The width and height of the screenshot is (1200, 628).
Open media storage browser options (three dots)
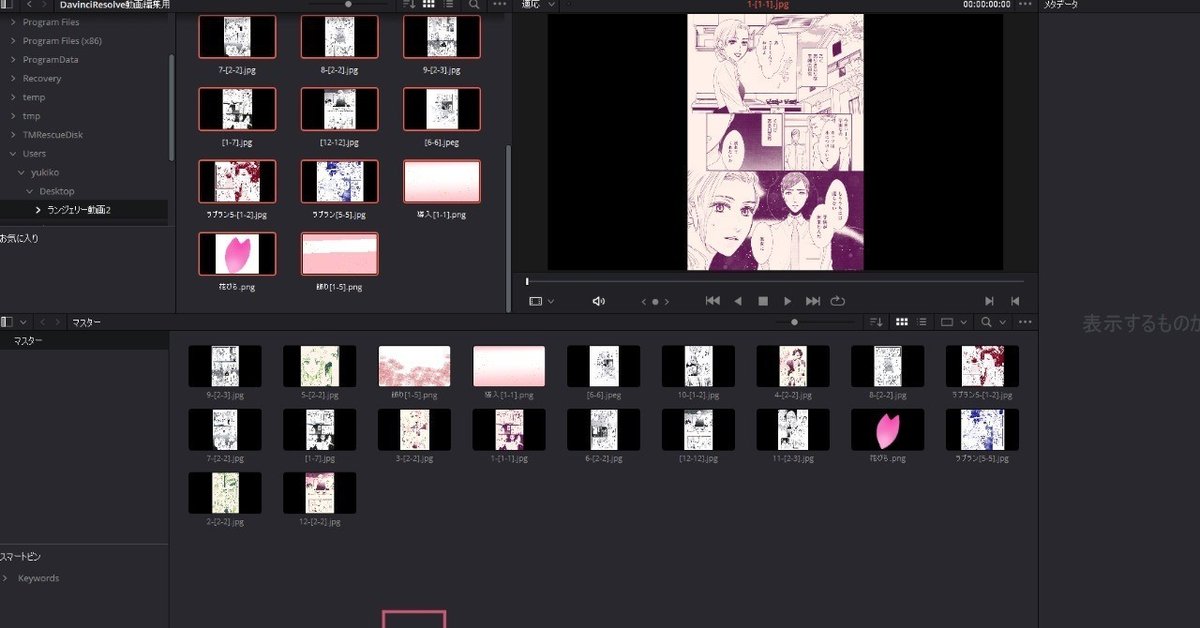(499, 5)
